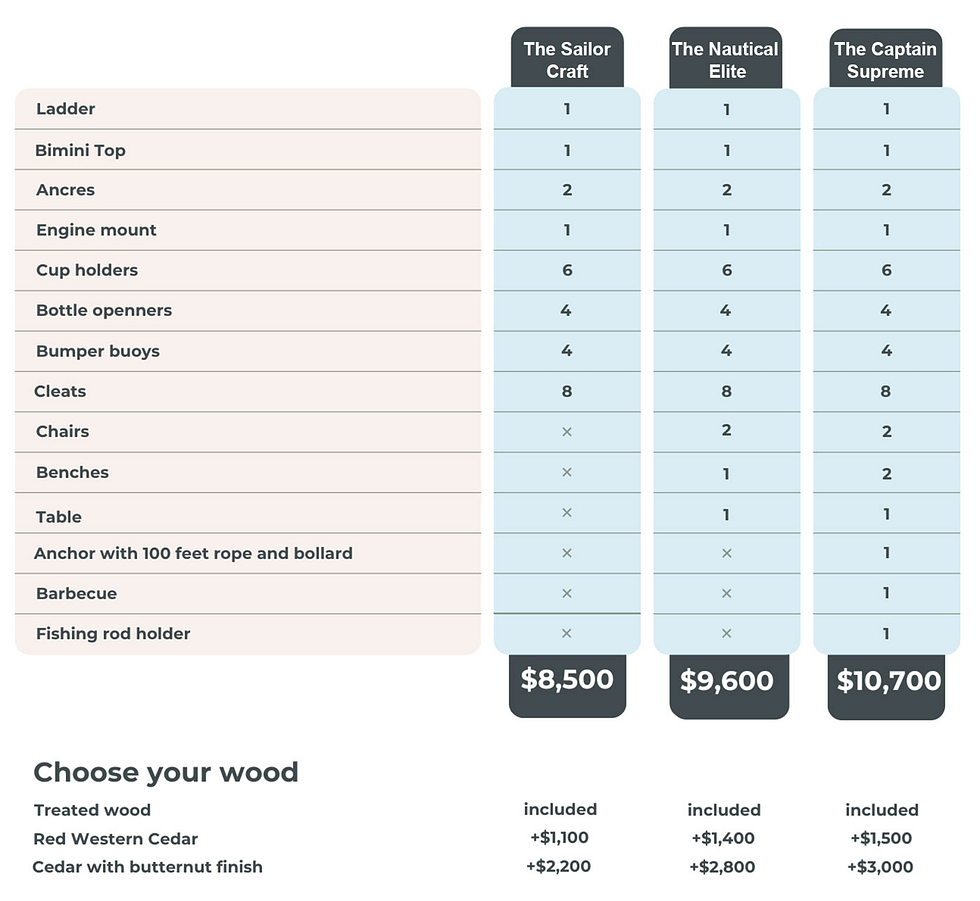Click the Sailor Craft Benches X mark
This screenshot has width=980, height=901.
(x=567, y=472)
